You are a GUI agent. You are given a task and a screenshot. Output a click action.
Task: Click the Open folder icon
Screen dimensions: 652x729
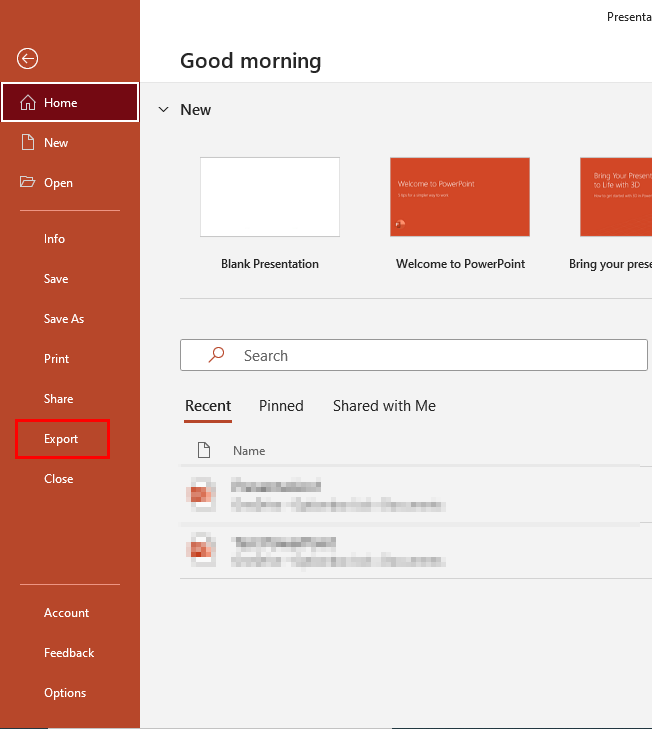pos(27,183)
